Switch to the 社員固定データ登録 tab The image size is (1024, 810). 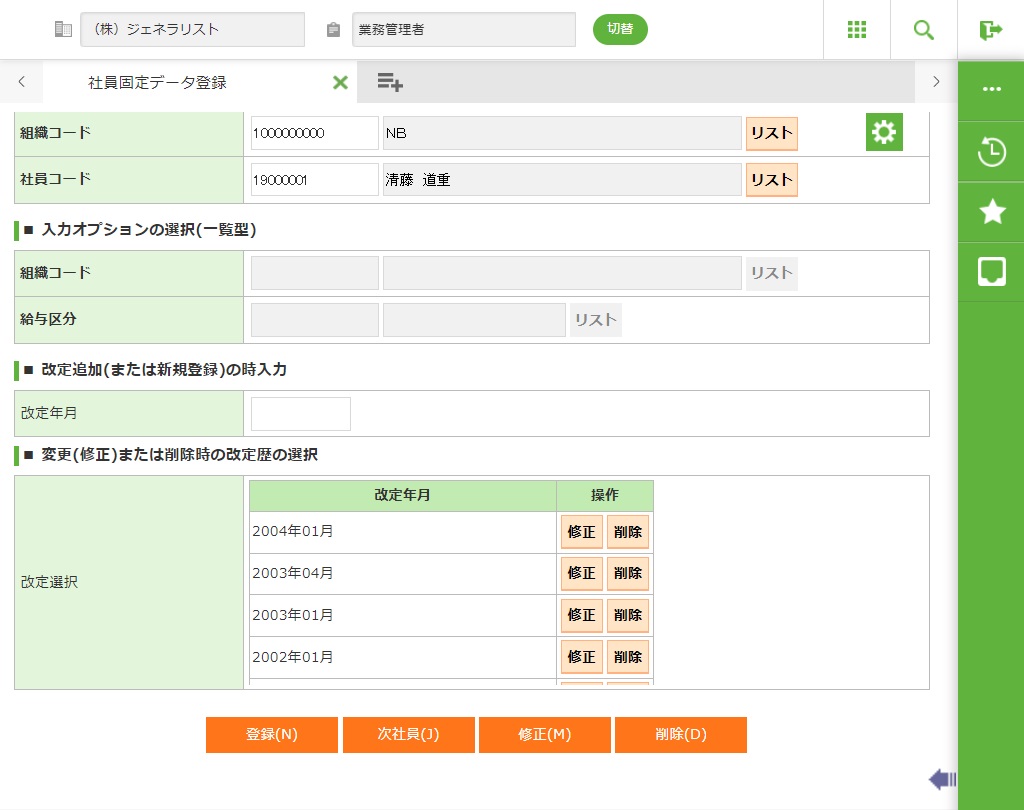(157, 83)
